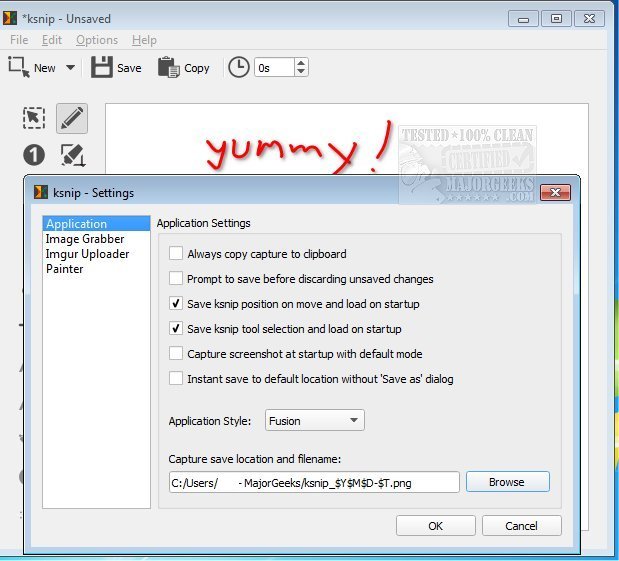Click the 0s delay input field
619x561 pixels.
click(274, 68)
